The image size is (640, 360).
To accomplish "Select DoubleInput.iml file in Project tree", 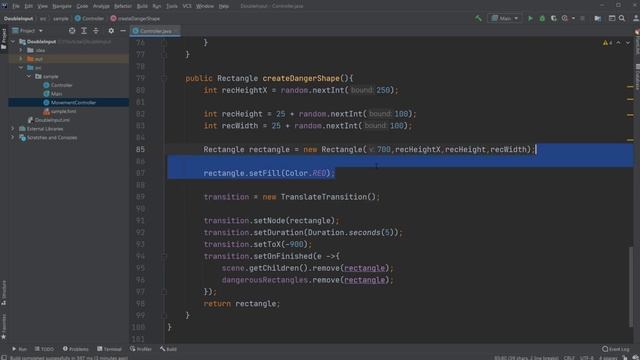I will coord(52,120).
